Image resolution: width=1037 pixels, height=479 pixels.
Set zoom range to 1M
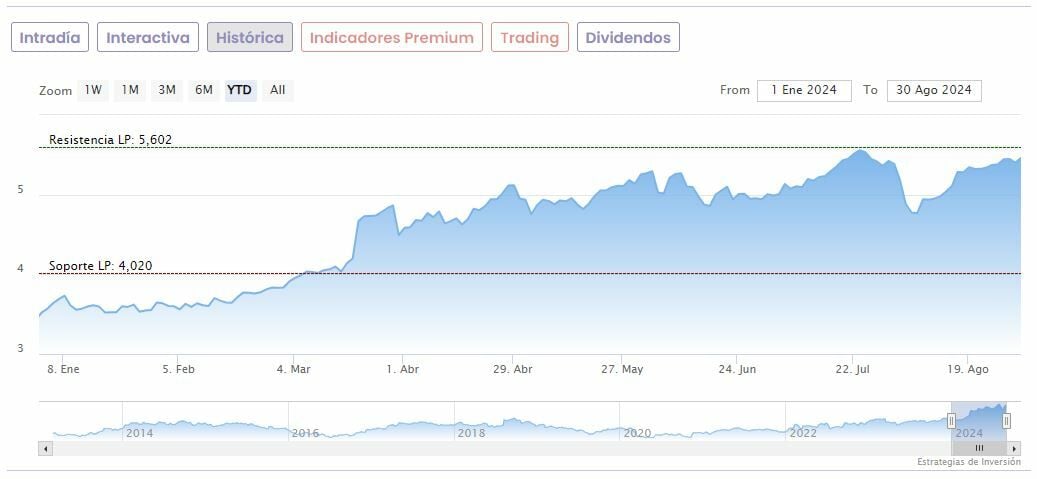point(130,90)
